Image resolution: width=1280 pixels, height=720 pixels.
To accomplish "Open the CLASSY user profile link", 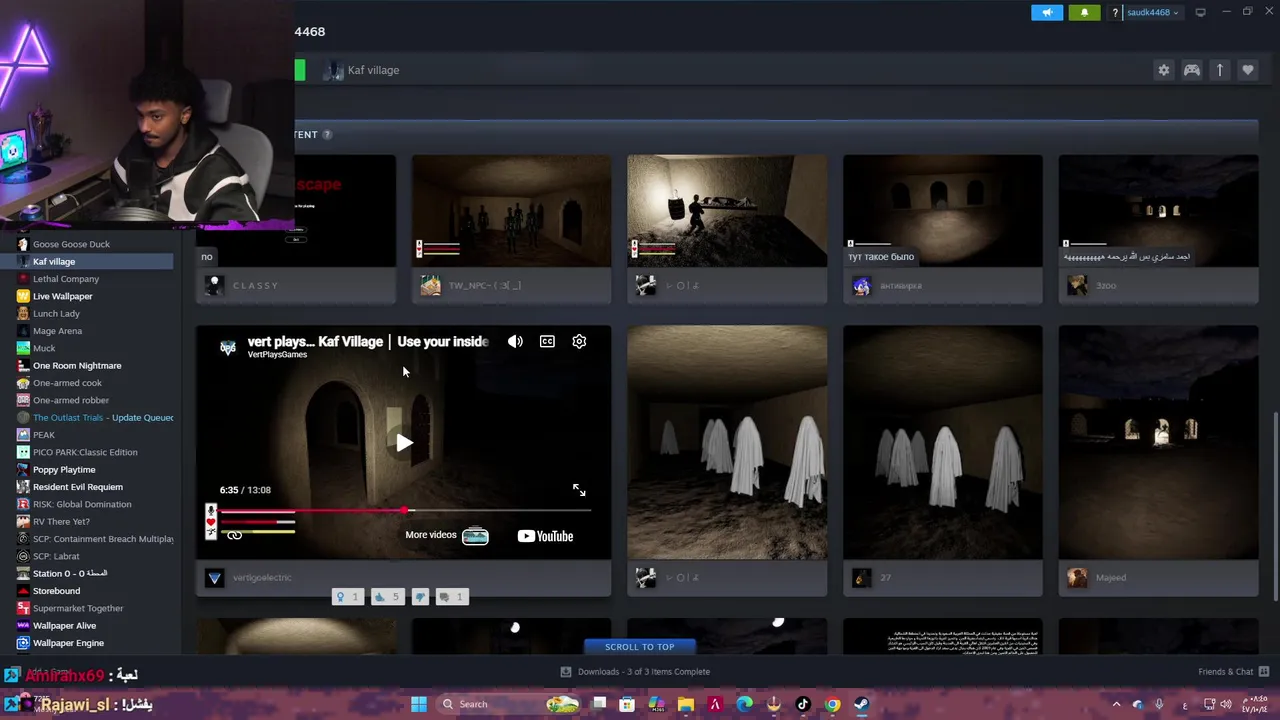I will pos(255,286).
